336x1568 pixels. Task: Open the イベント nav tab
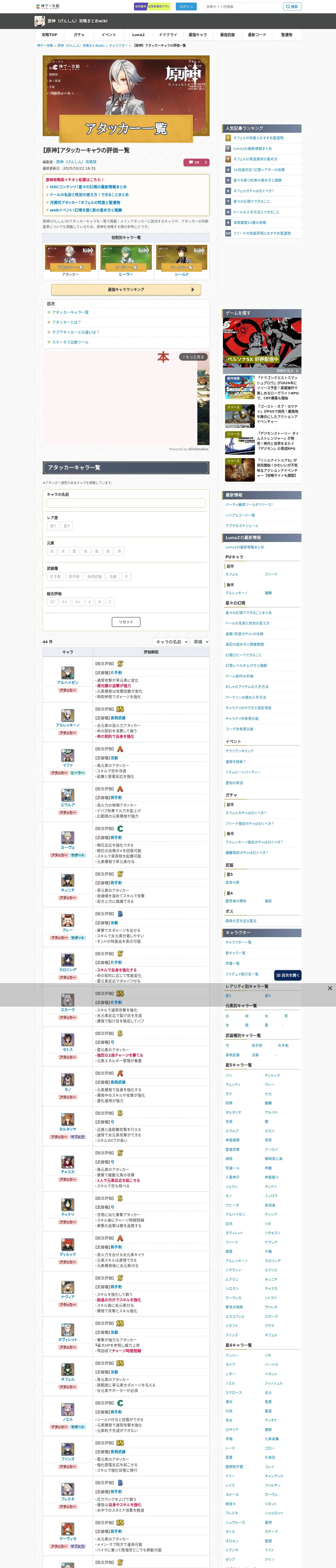tap(109, 35)
